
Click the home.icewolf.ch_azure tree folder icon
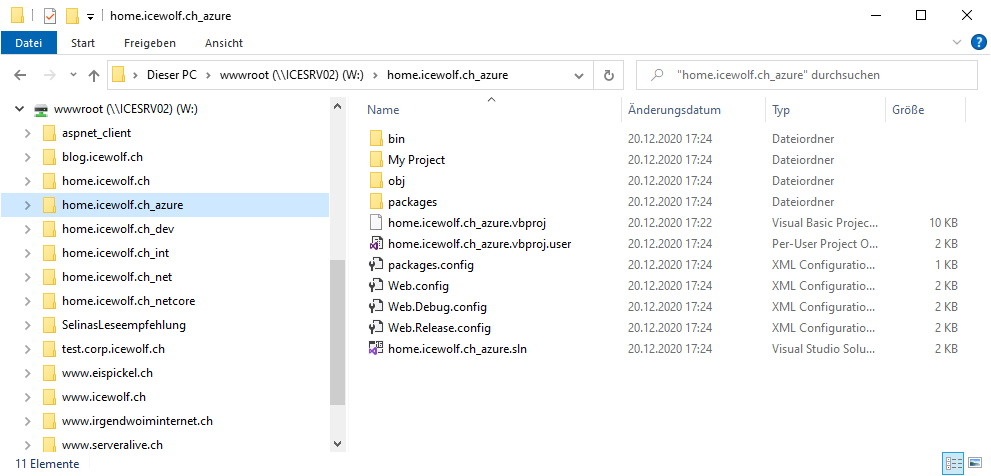(x=50, y=205)
